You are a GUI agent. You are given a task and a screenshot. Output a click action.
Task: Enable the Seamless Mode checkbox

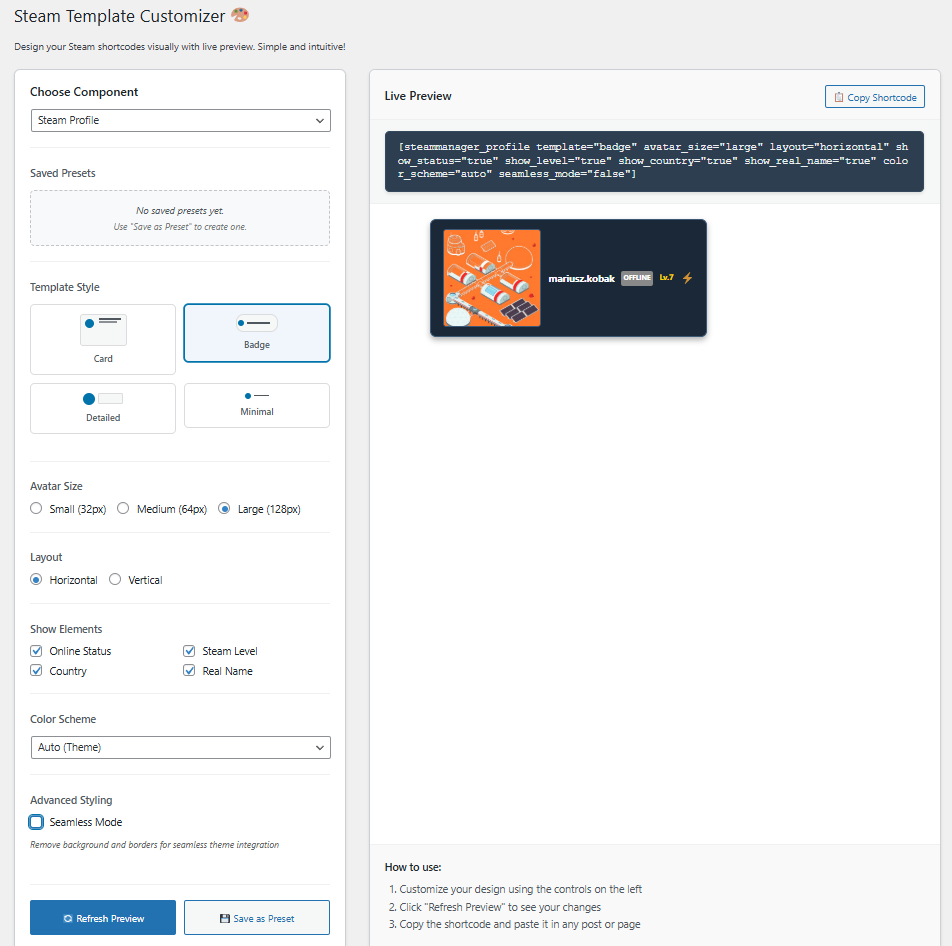coord(37,822)
